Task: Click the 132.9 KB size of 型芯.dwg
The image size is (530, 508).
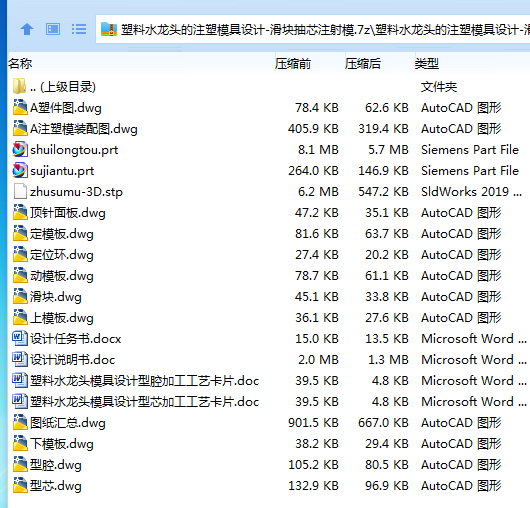Action: 313,486
